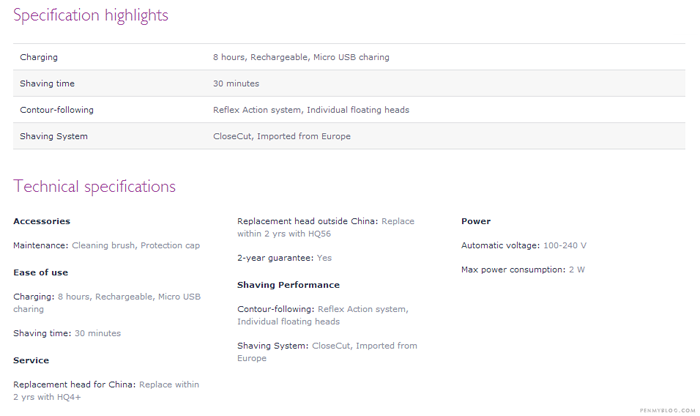Click the "Specification highlights" heading
The image size is (700, 416).
click(90, 15)
